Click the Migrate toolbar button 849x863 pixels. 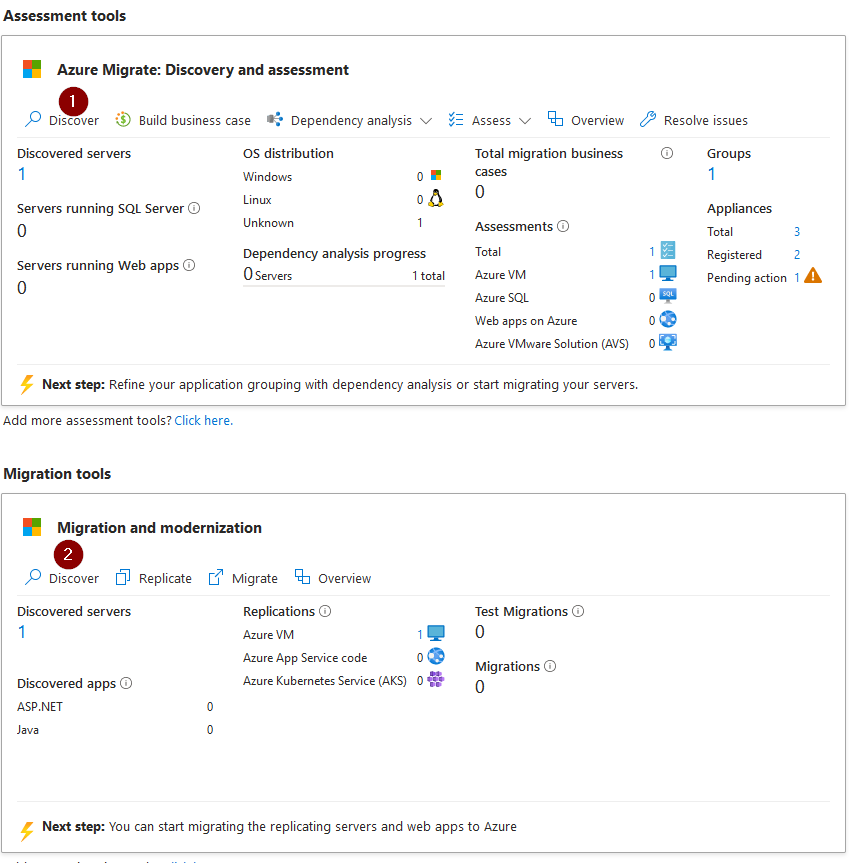pos(243,578)
